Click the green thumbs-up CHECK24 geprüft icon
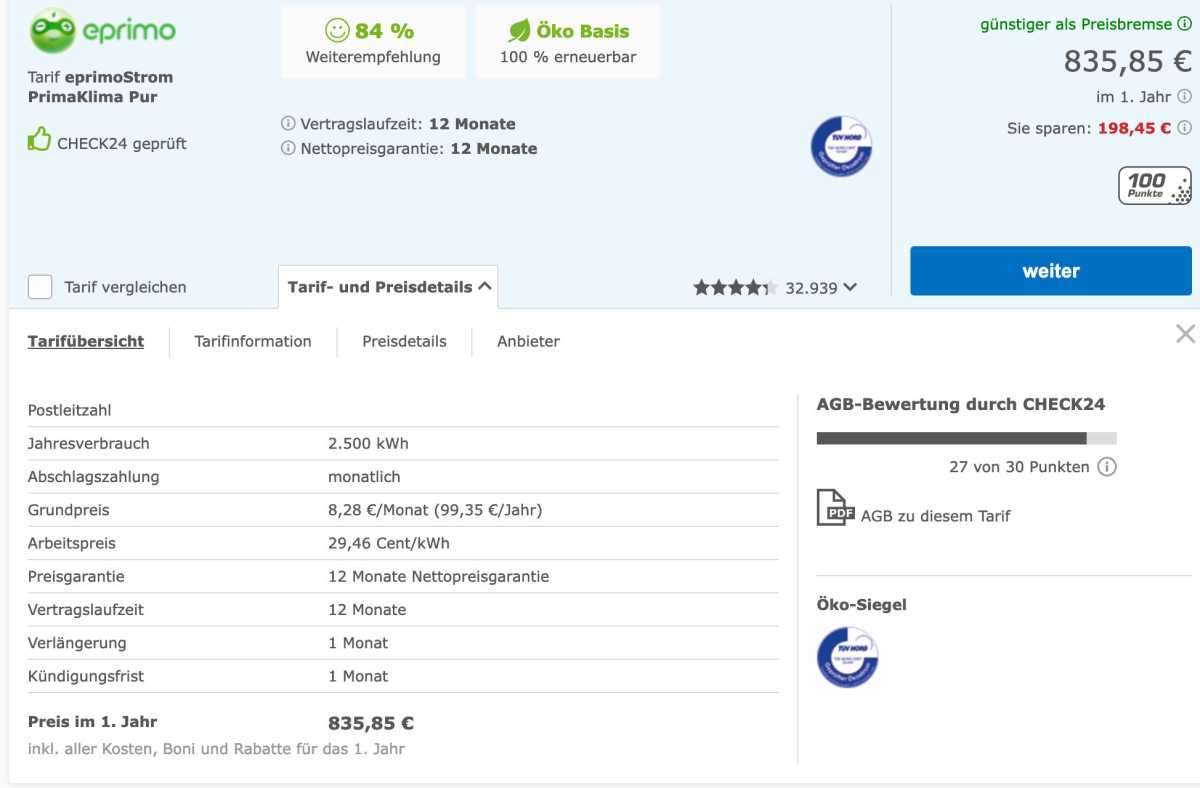The image size is (1200, 788). (39, 141)
